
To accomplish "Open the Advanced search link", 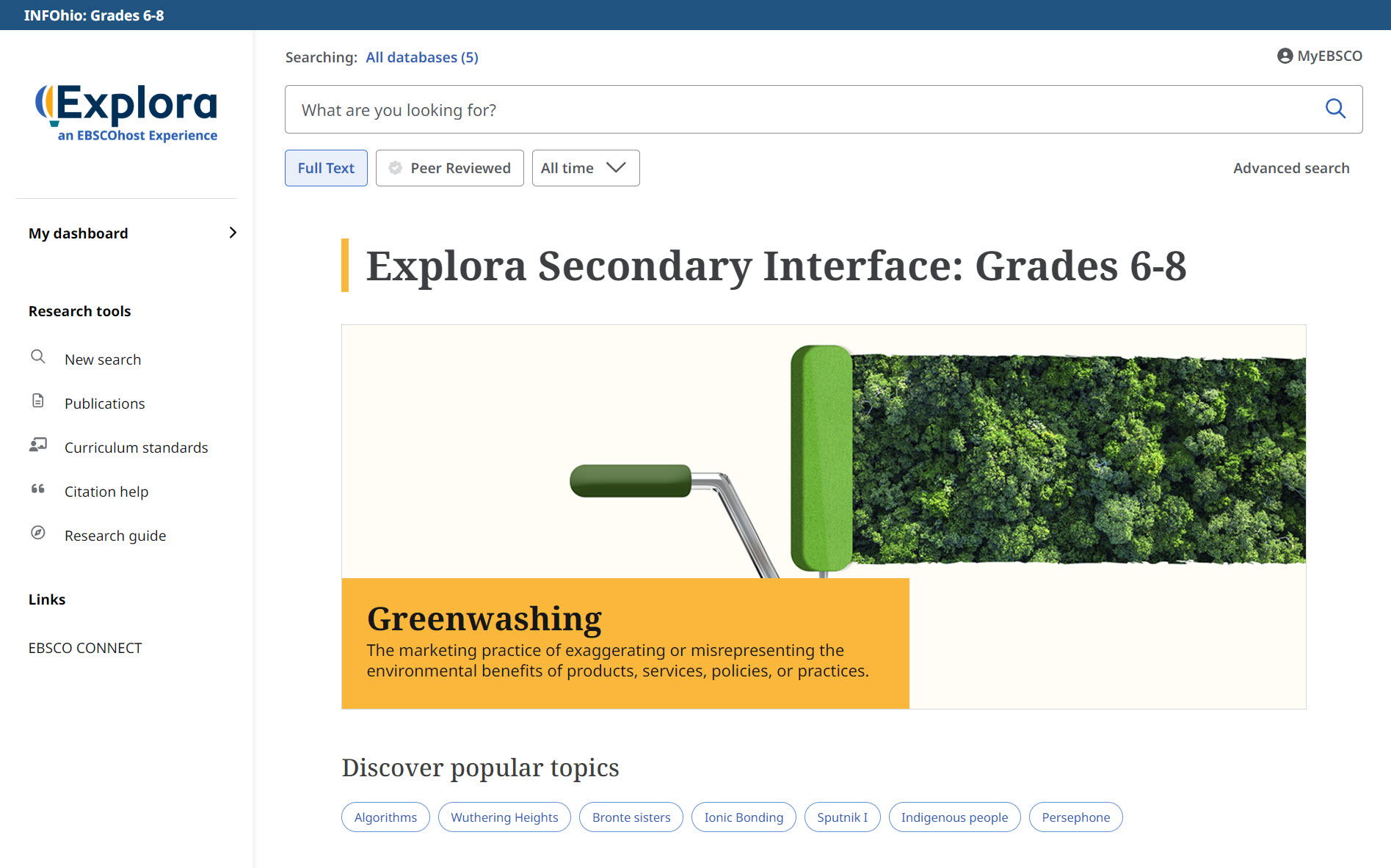I will point(1291,168).
